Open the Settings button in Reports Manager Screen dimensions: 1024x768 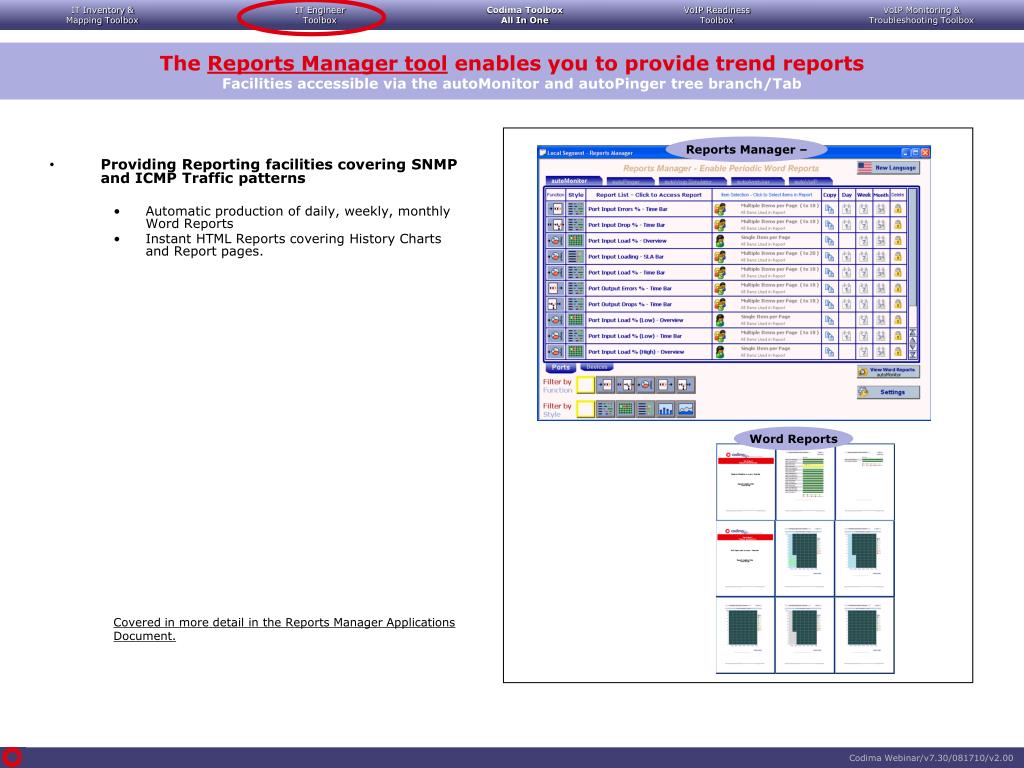click(888, 392)
